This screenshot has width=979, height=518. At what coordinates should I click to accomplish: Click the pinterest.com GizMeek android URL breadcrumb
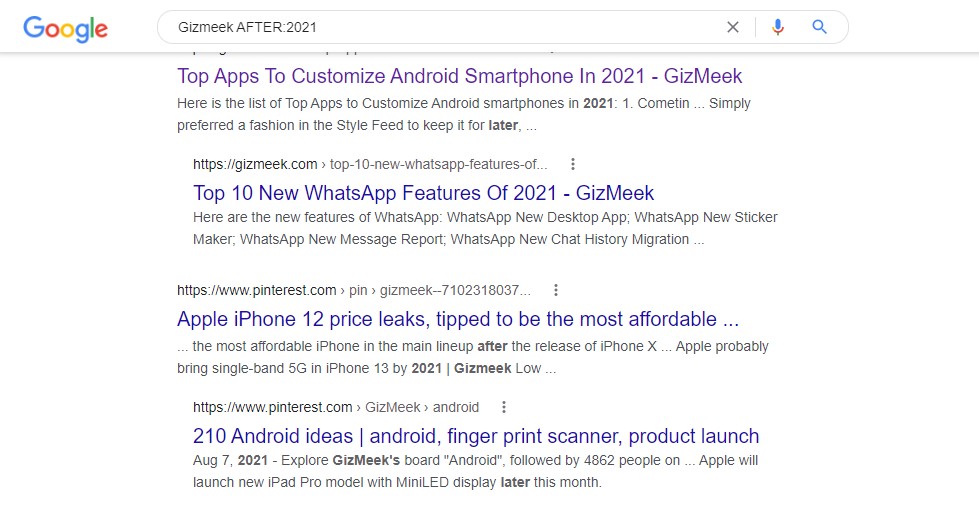pos(335,407)
